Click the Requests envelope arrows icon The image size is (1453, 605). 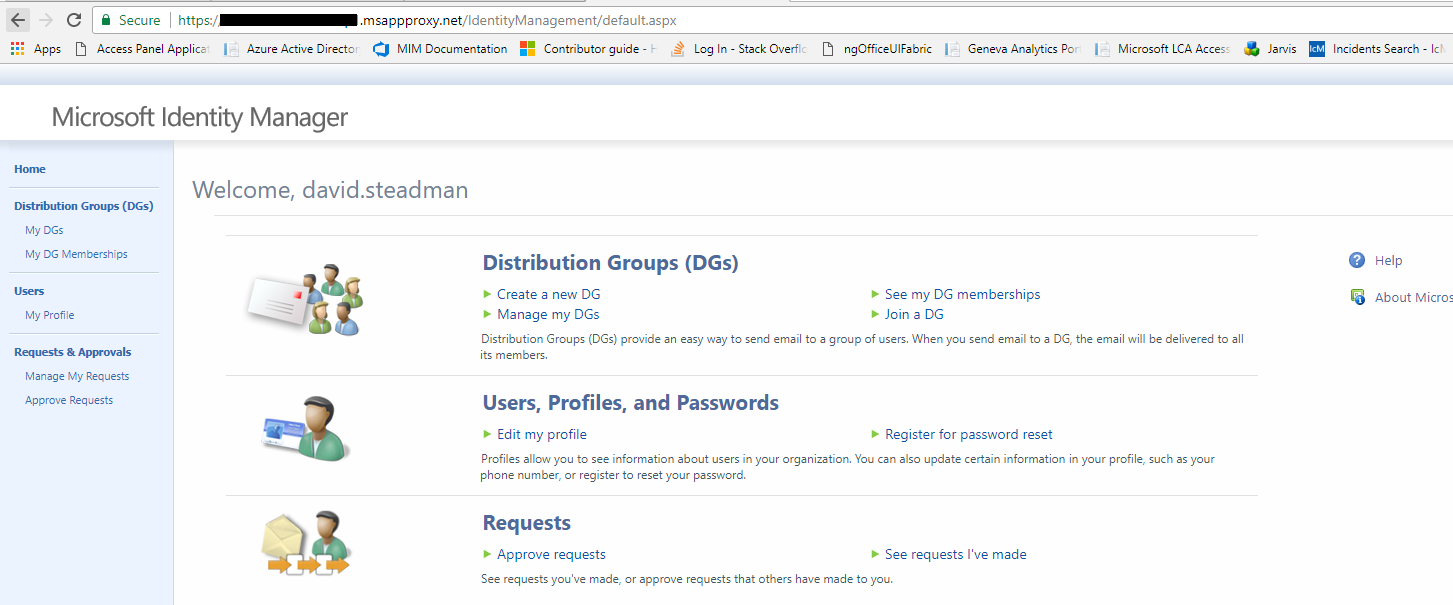(306, 544)
